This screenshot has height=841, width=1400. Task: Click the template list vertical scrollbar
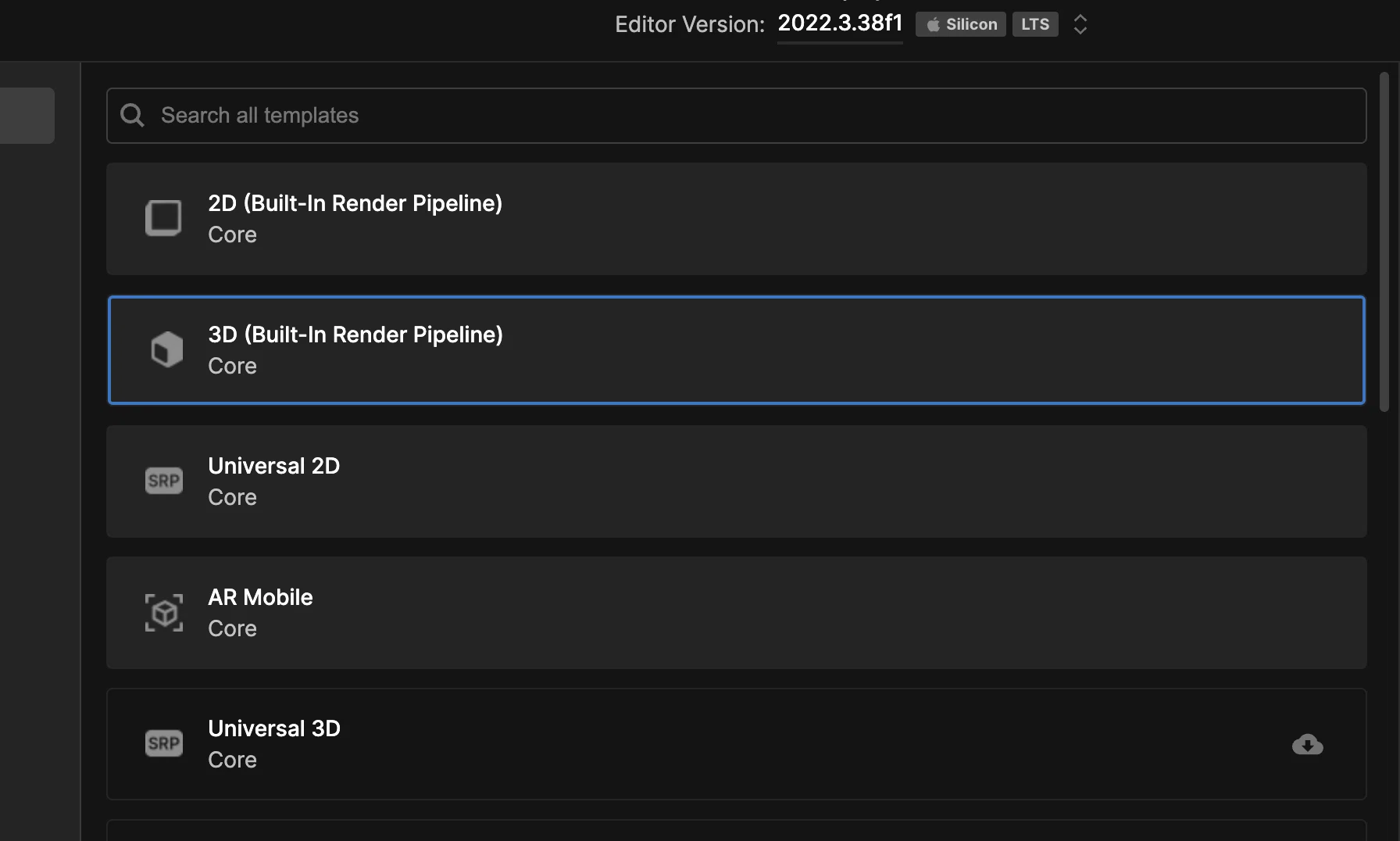pos(1384,242)
